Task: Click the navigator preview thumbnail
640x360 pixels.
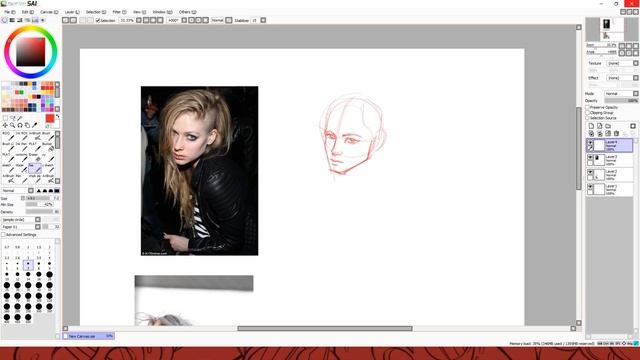Action: [611, 29]
